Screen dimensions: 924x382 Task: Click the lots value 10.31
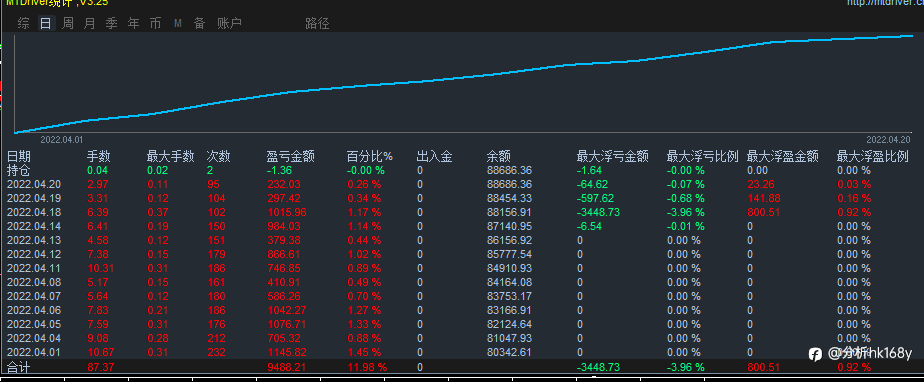point(101,268)
